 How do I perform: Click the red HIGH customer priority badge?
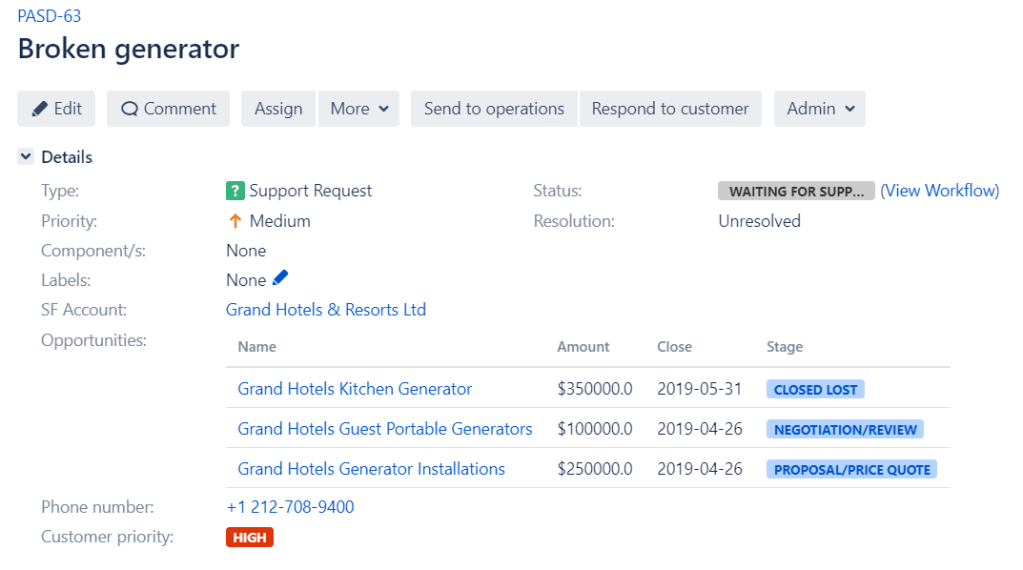(249, 538)
